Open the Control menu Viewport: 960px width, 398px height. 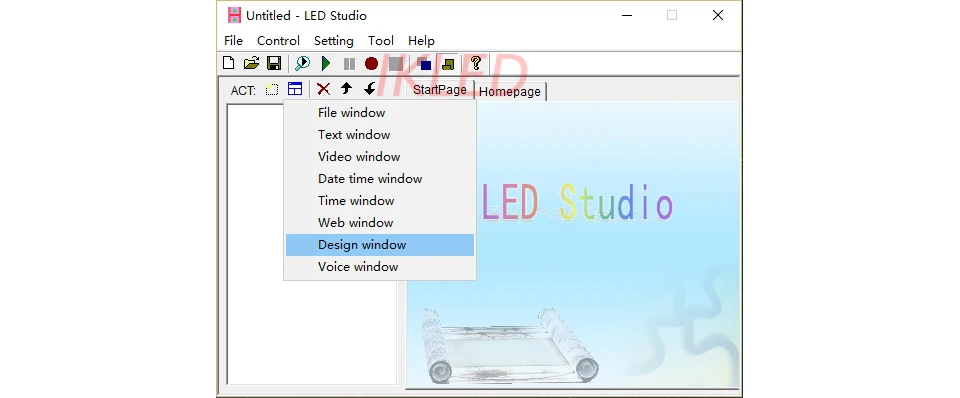click(278, 41)
